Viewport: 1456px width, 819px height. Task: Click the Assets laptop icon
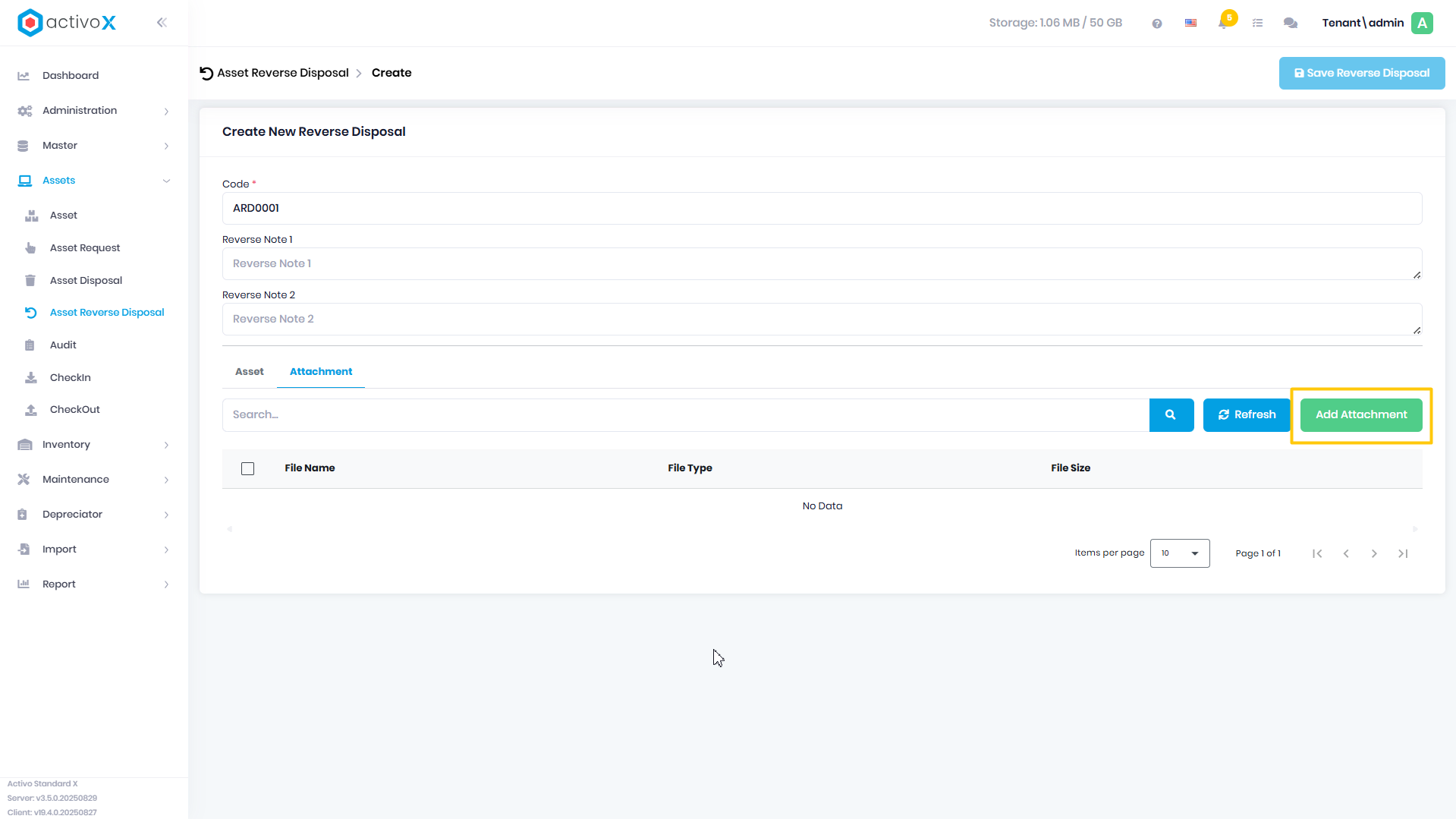[25, 181]
